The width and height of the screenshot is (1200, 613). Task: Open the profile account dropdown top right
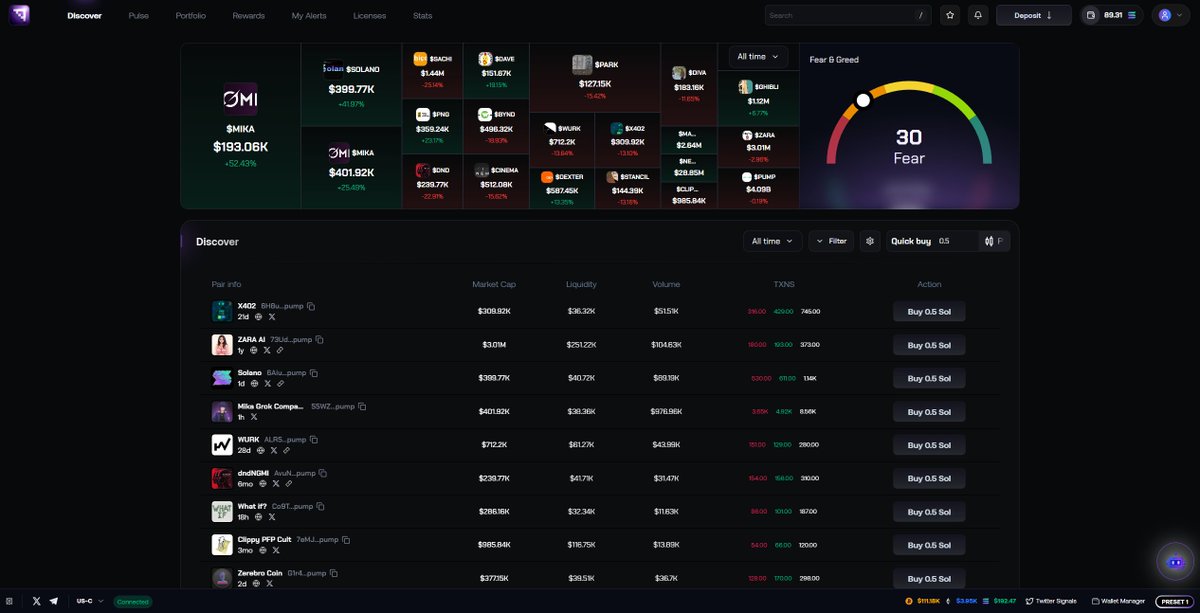pyautogui.click(x=1170, y=14)
